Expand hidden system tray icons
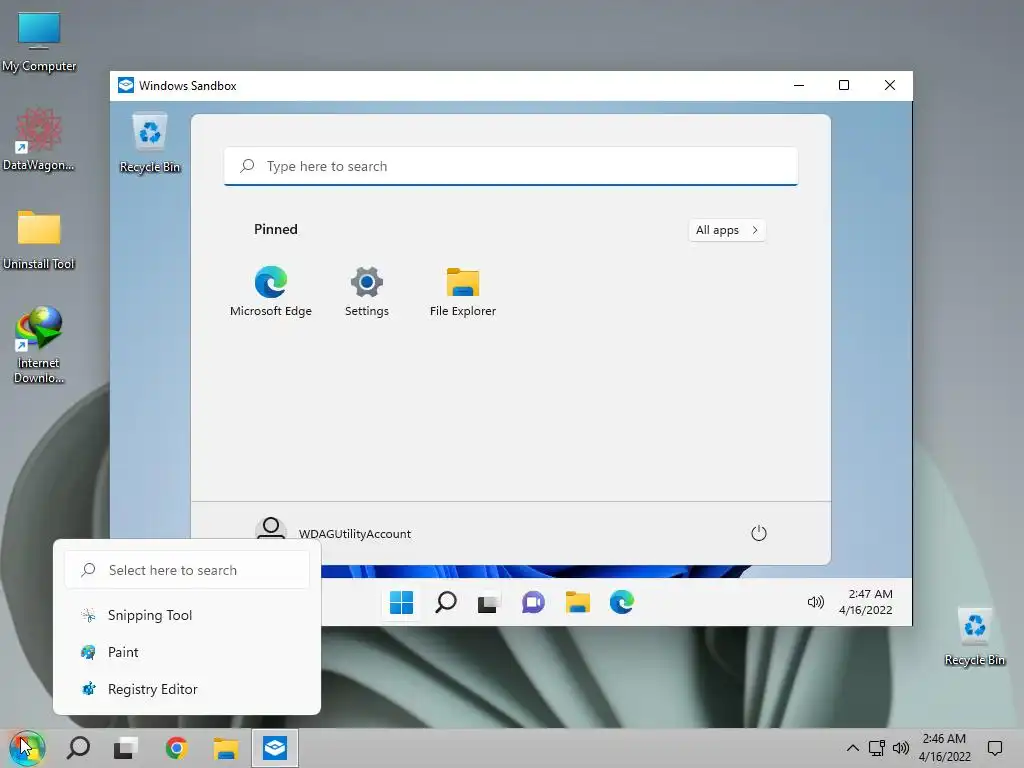Viewport: 1024px width, 768px height. [x=853, y=748]
